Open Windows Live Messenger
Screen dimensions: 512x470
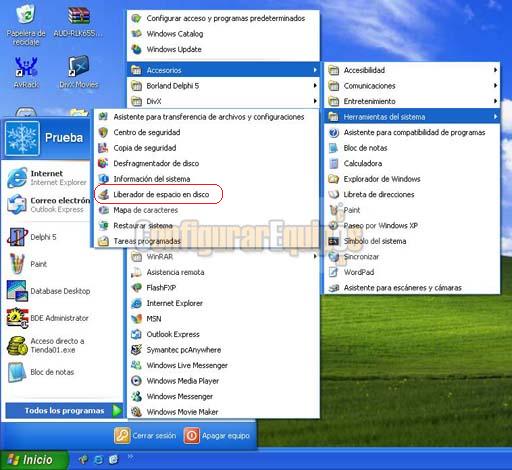pos(223,365)
